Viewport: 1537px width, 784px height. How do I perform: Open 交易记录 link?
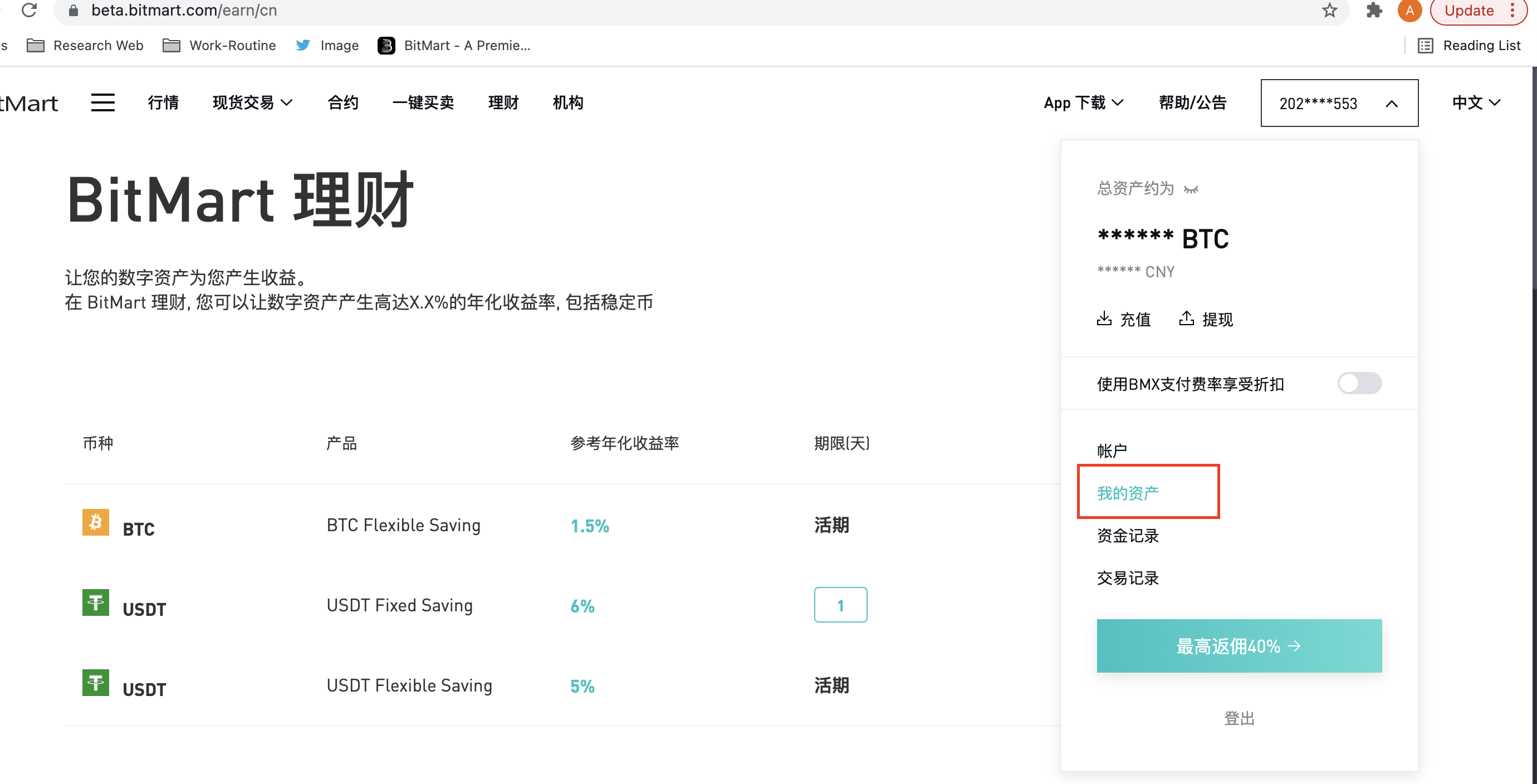point(1128,577)
